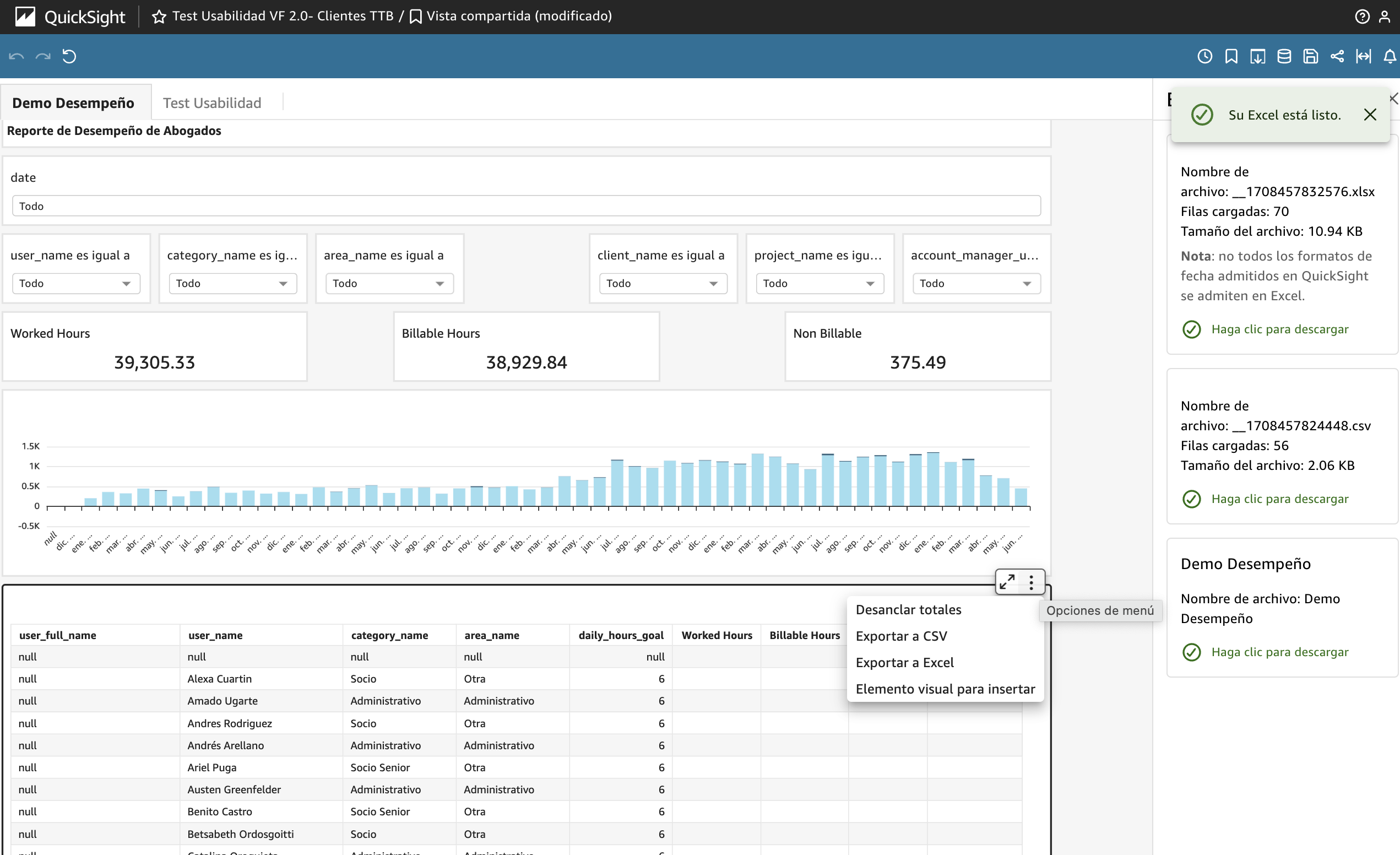Open the client_name filter dropdown
Viewport: 1400px width, 855px height.
coord(663,283)
